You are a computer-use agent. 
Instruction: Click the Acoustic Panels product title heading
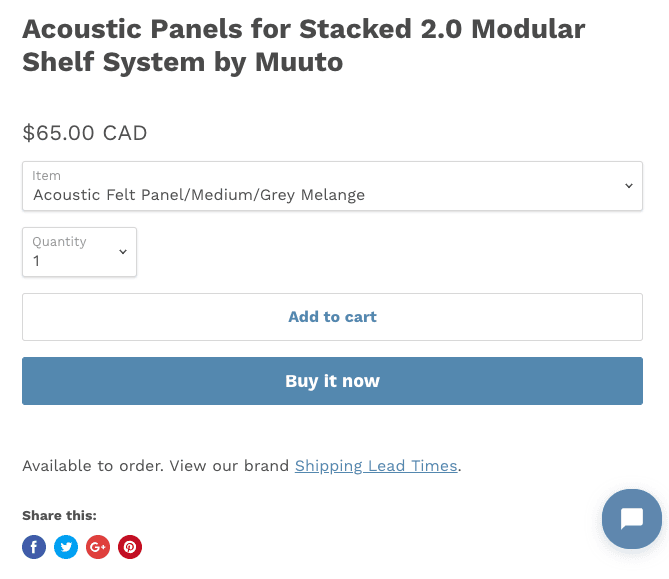tap(303, 45)
